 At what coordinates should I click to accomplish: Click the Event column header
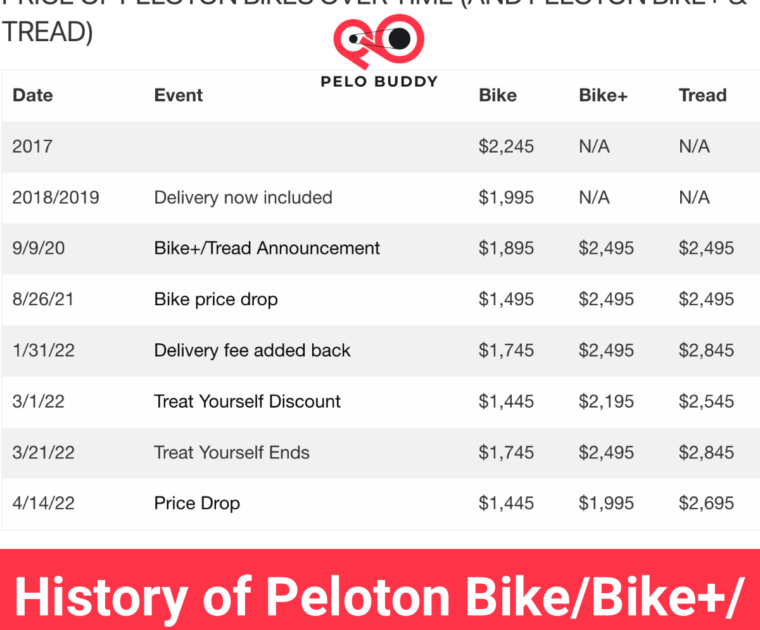(178, 96)
